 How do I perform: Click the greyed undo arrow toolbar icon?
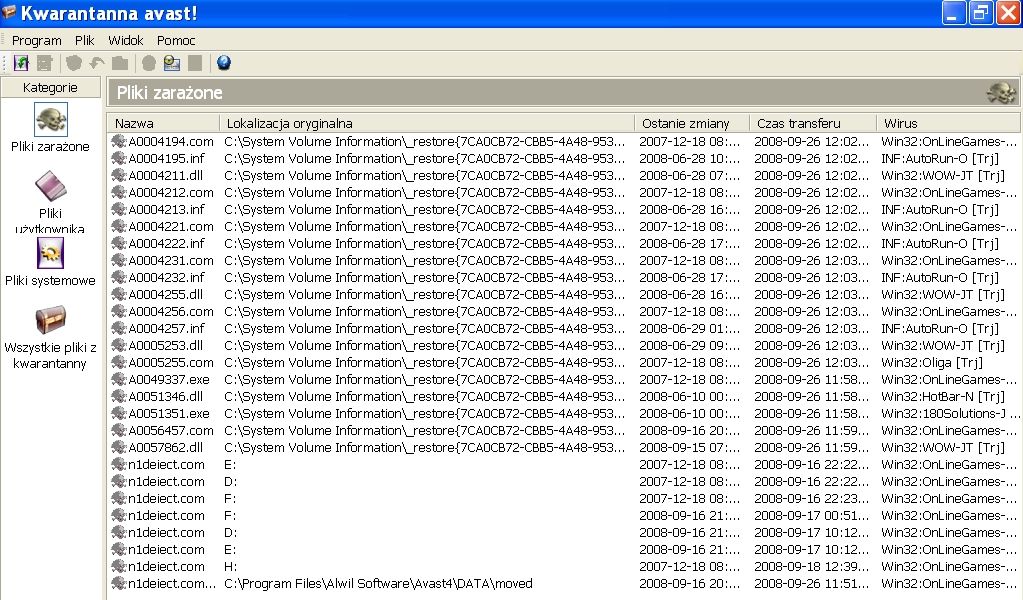click(97, 63)
